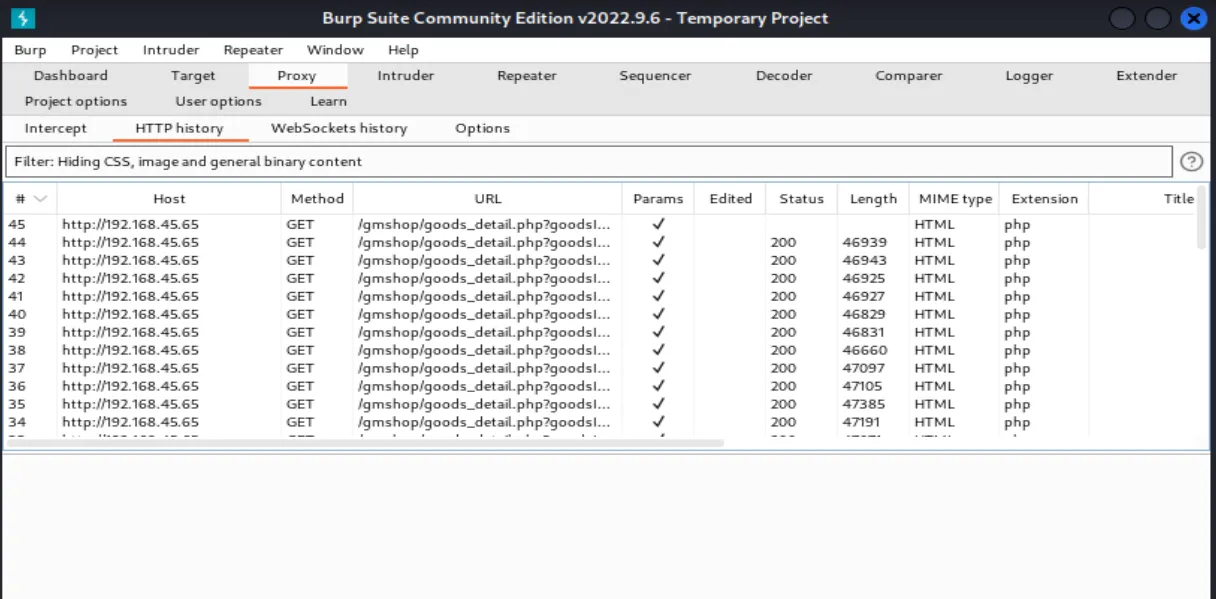This screenshot has width=1216, height=599.
Task: Go to the Repeater tool tab
Action: (526, 75)
